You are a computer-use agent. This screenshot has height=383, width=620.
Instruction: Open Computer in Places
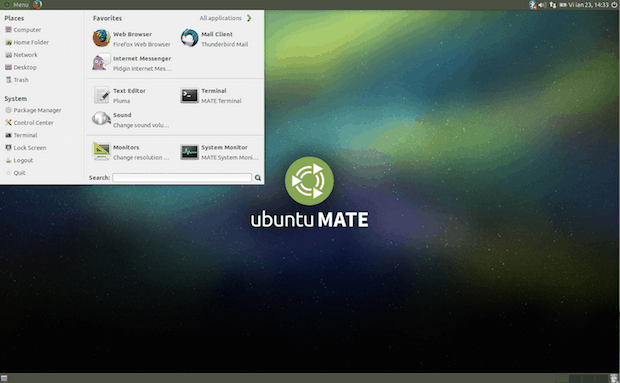tap(23, 30)
